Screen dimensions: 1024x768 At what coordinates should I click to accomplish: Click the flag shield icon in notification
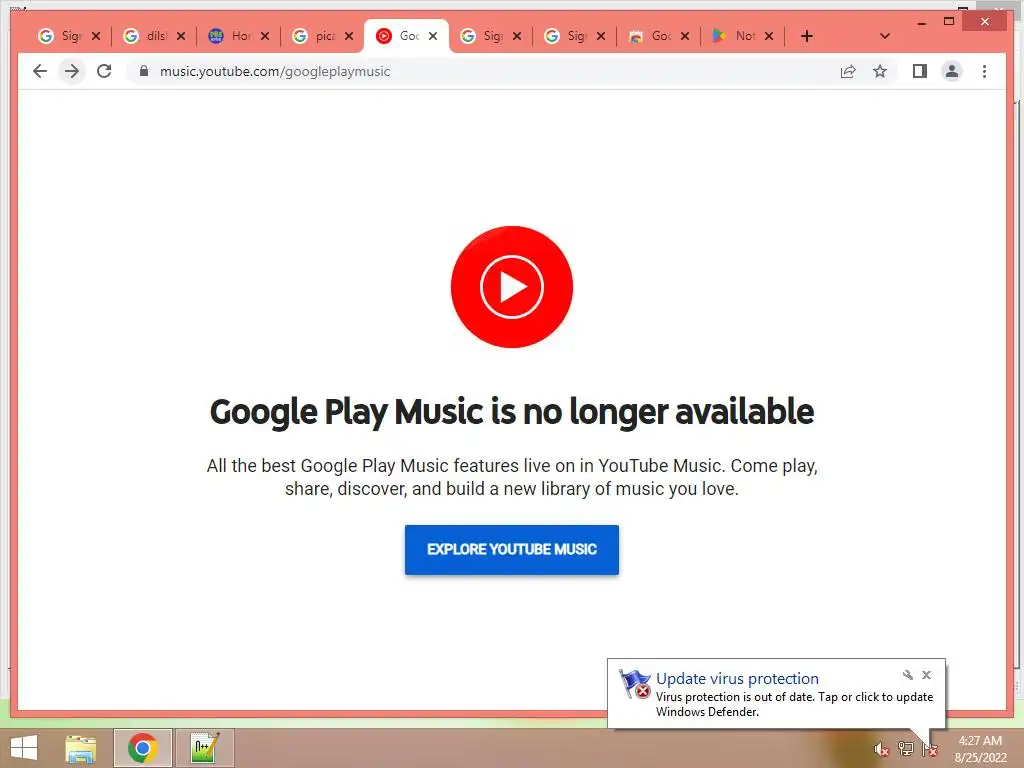635,684
